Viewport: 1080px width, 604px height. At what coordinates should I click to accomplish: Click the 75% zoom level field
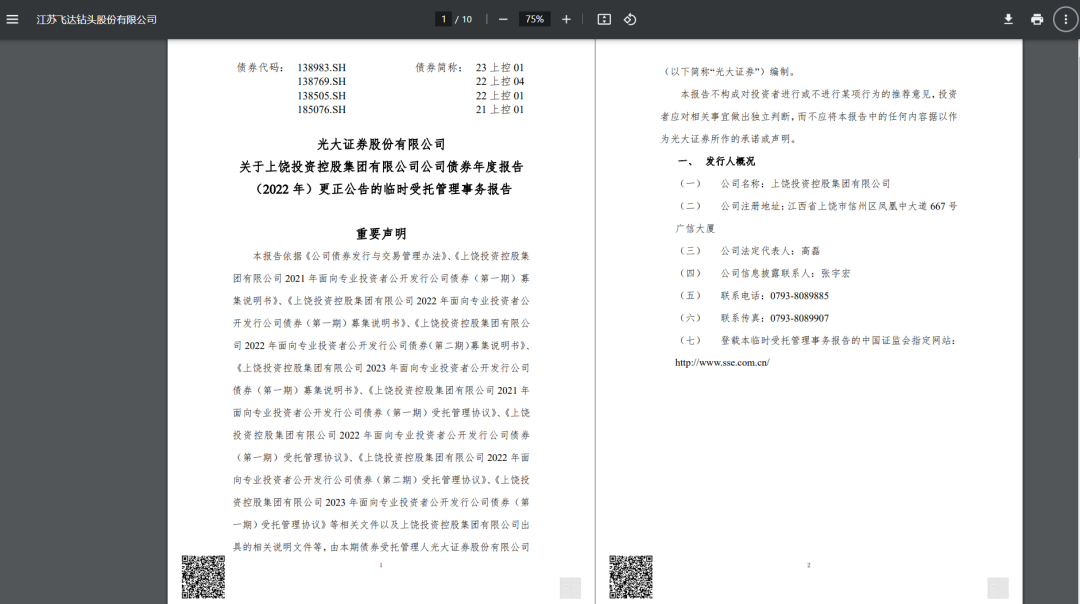534,19
